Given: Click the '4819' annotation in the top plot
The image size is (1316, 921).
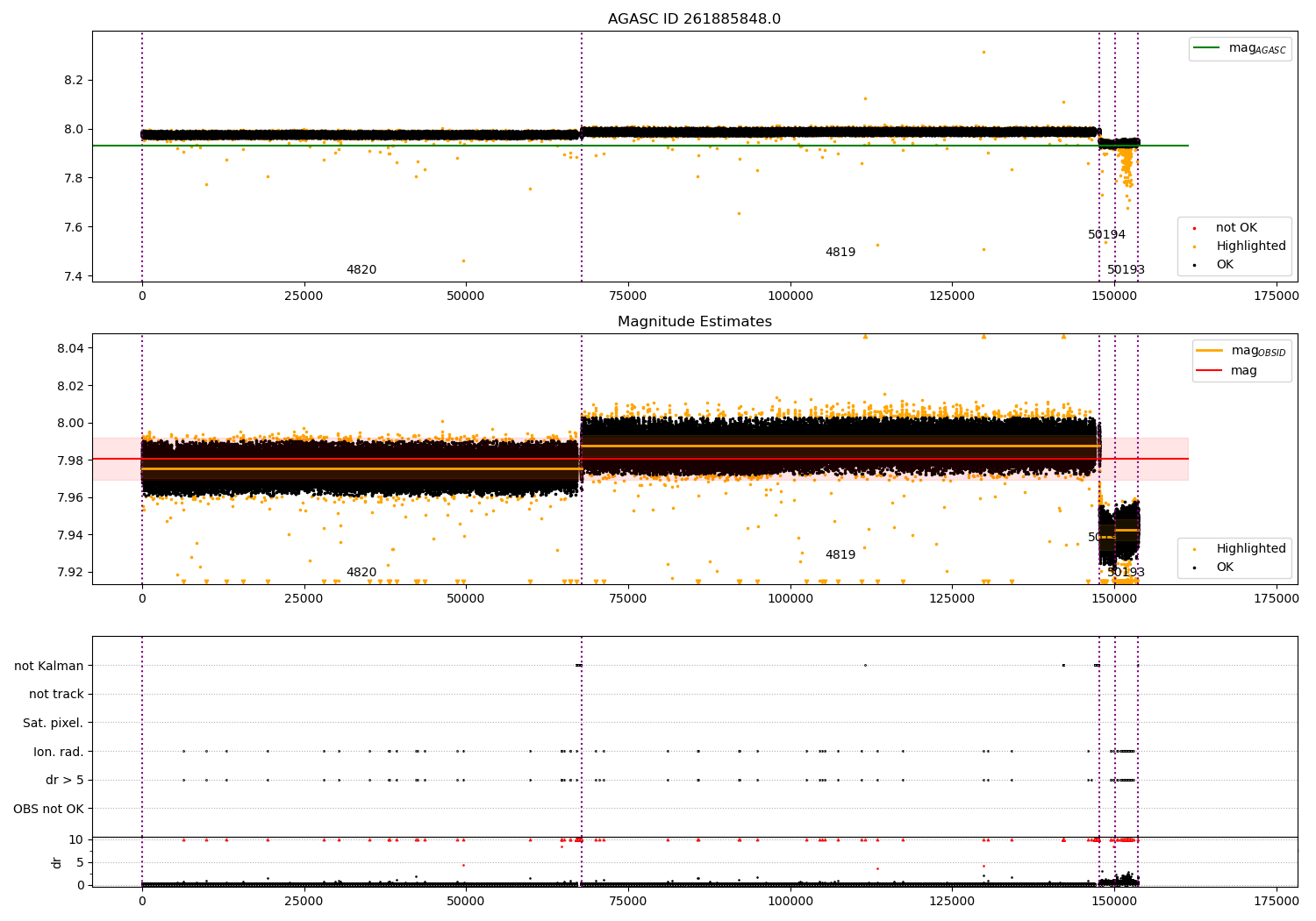Looking at the screenshot, I should (840, 253).
